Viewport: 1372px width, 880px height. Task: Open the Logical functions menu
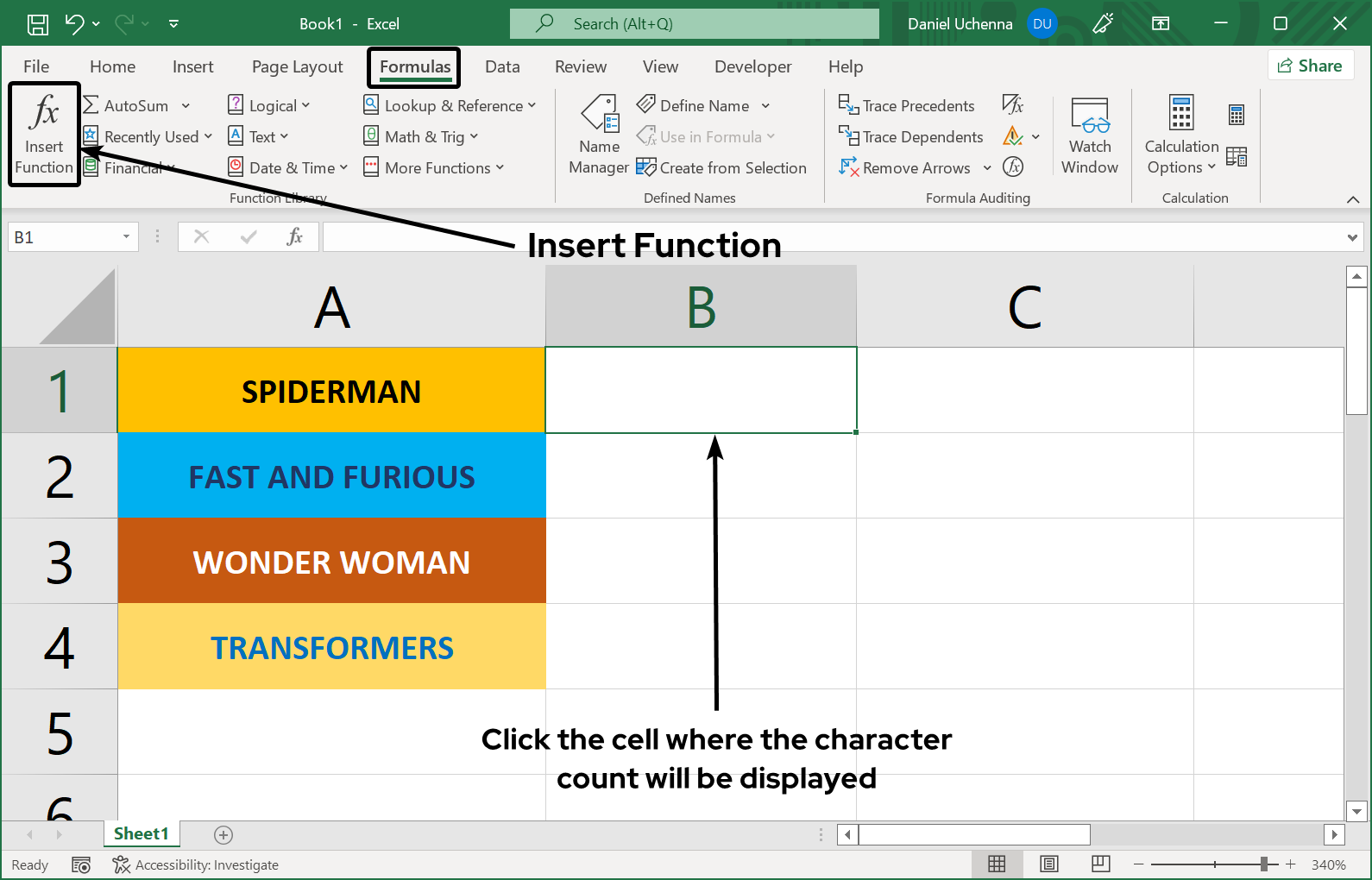click(x=268, y=106)
